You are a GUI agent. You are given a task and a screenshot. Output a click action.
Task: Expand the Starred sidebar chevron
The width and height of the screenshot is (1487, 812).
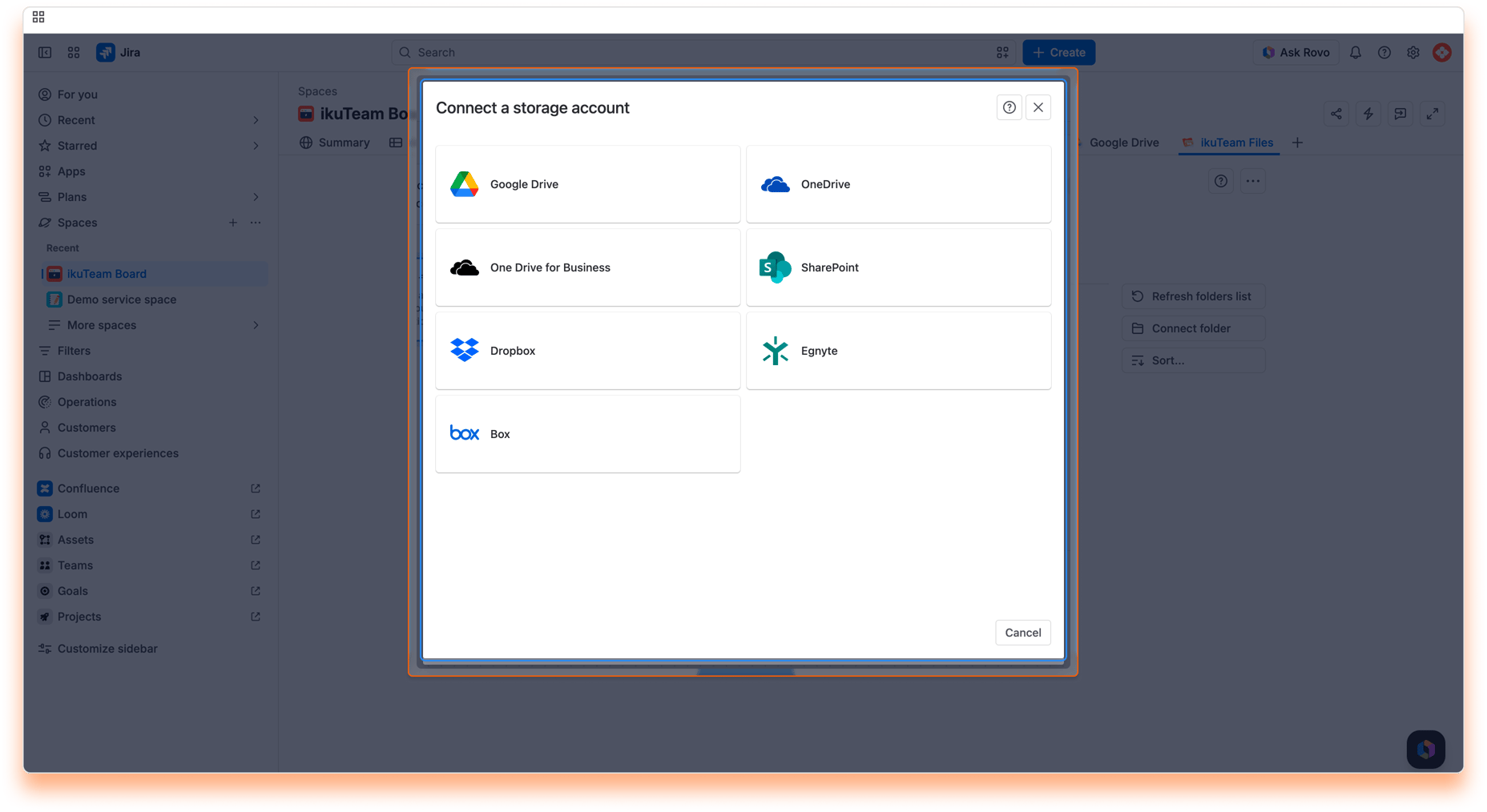[x=256, y=146]
